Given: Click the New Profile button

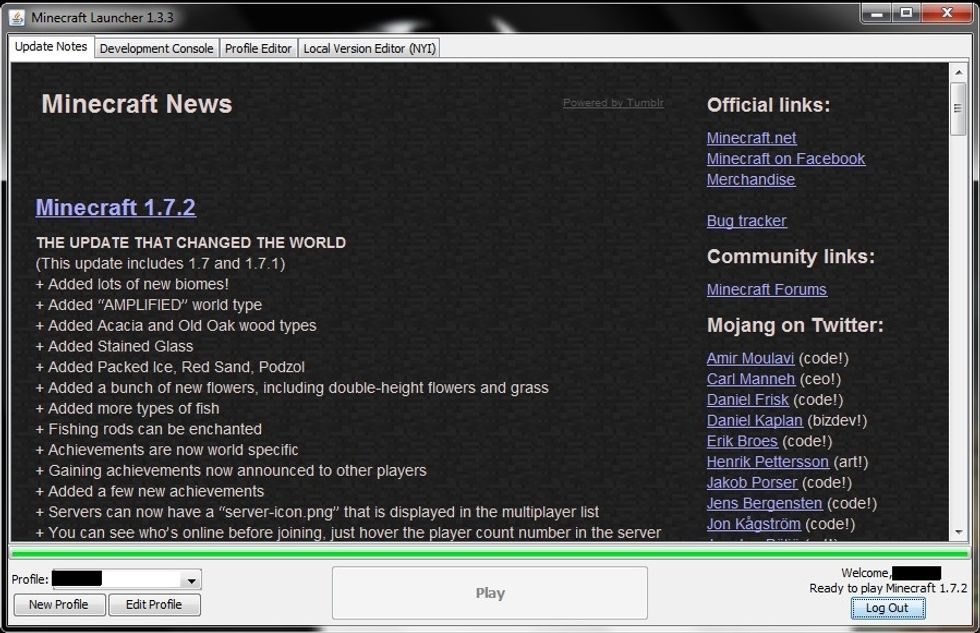Looking at the screenshot, I should tap(58, 604).
